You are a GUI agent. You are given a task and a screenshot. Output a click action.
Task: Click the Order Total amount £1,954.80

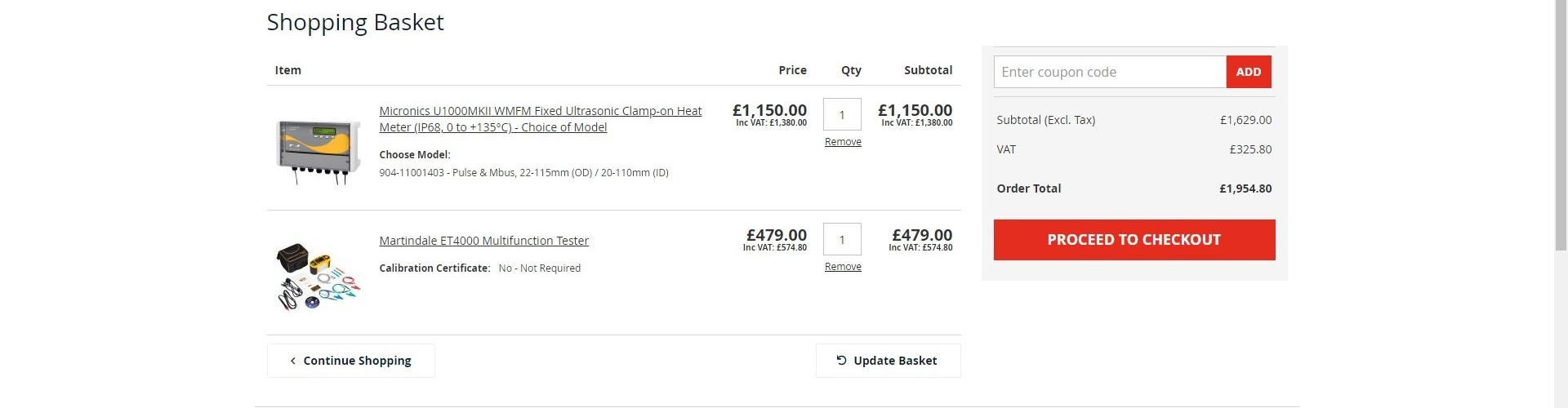click(1245, 188)
